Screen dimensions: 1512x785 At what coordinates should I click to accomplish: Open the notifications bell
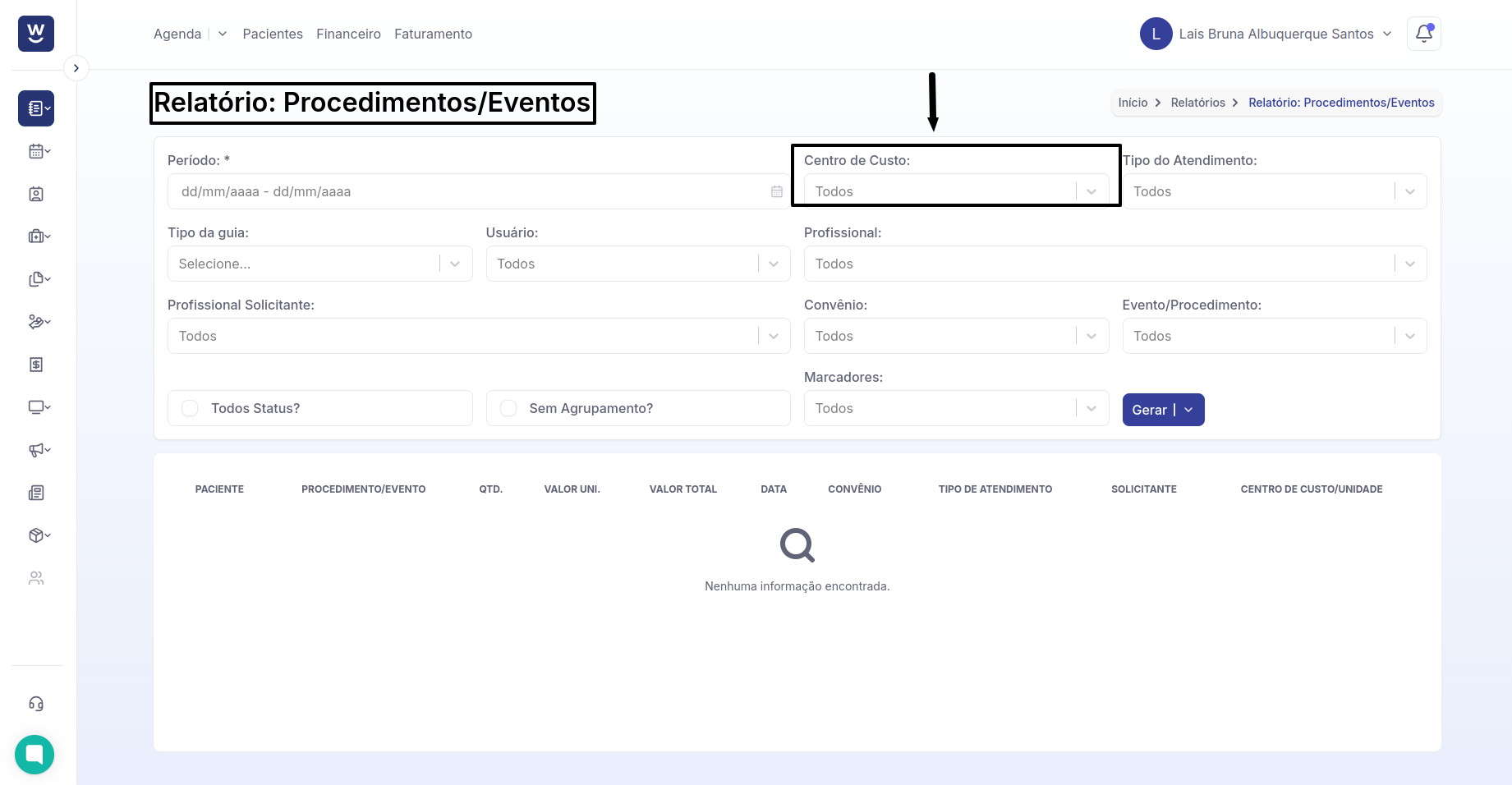[x=1424, y=34]
